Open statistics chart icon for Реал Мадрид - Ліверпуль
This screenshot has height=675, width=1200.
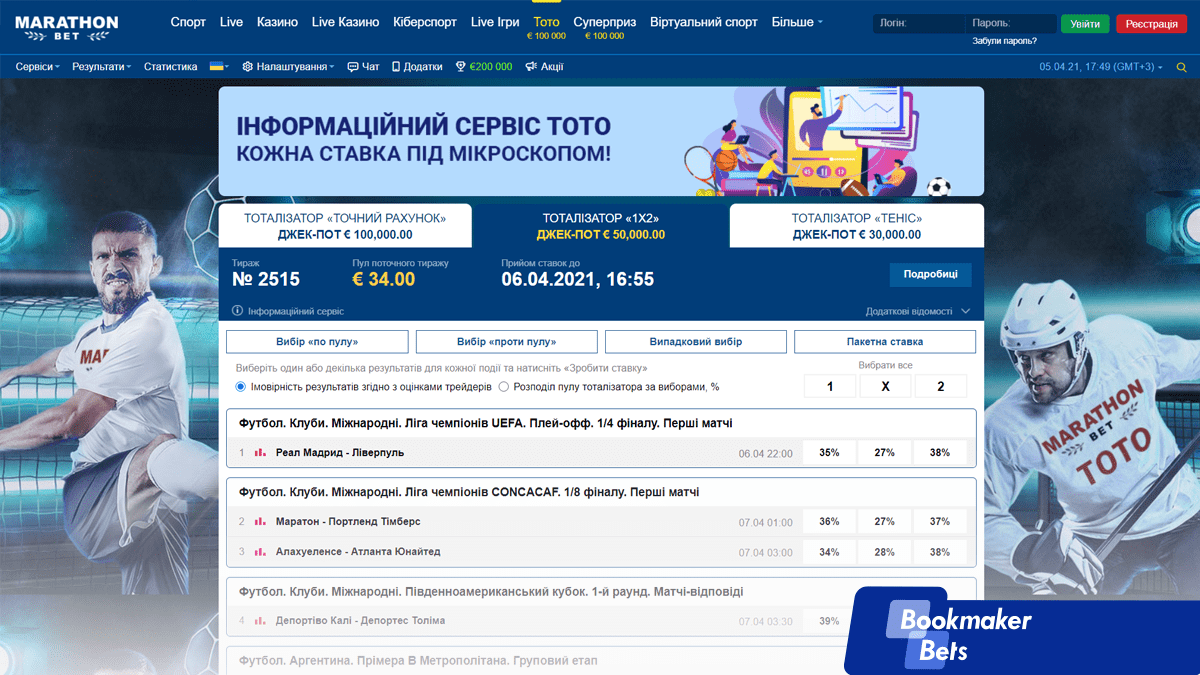tap(260, 453)
